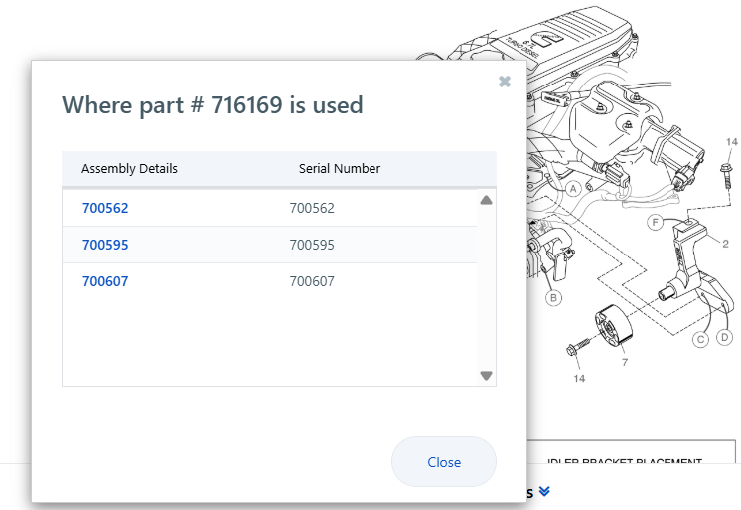Click the idler pulley wheel in diagram
This screenshot has width=741, height=510.
[610, 325]
